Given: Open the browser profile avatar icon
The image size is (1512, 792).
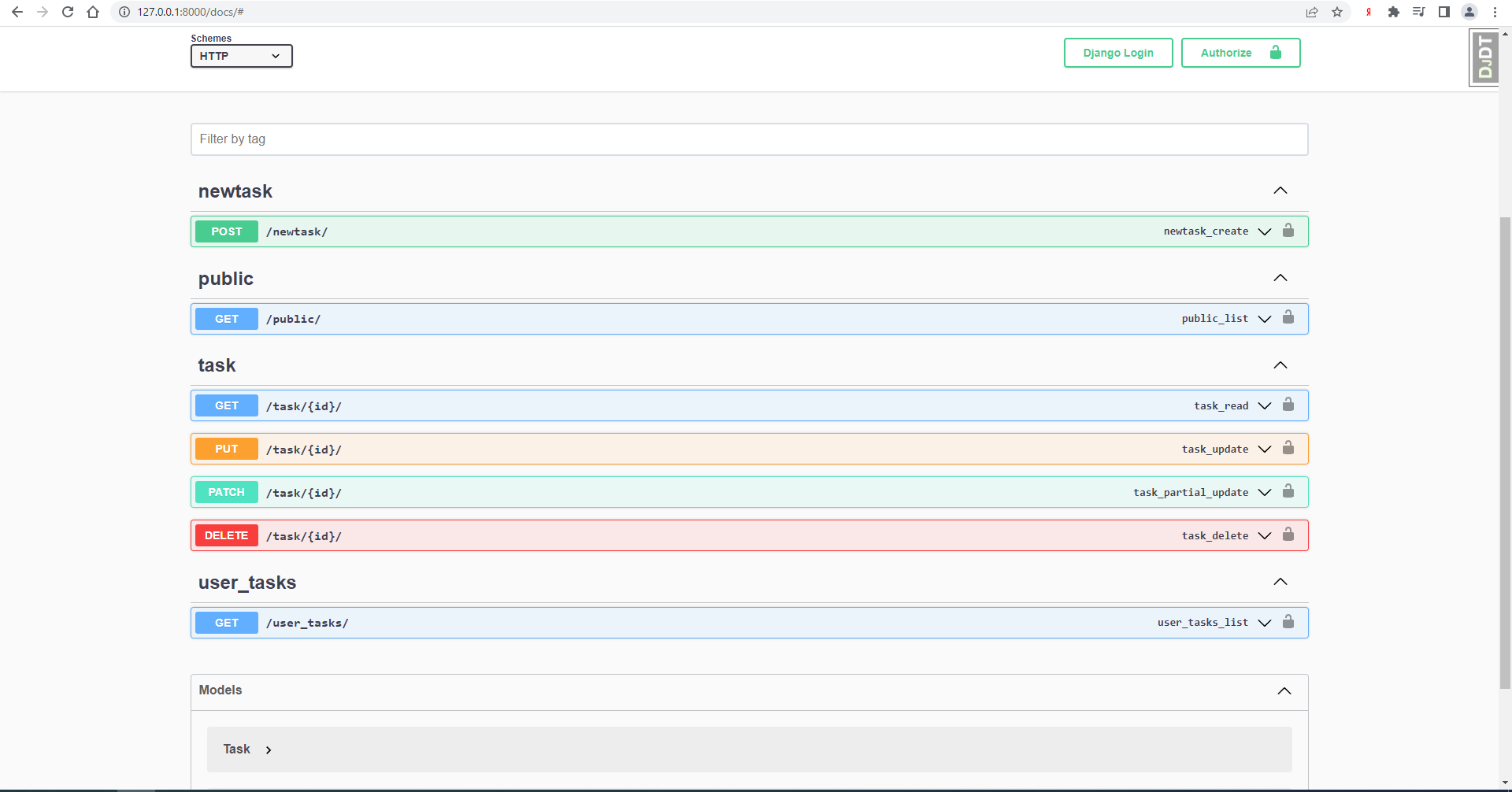Looking at the screenshot, I should 1469,12.
